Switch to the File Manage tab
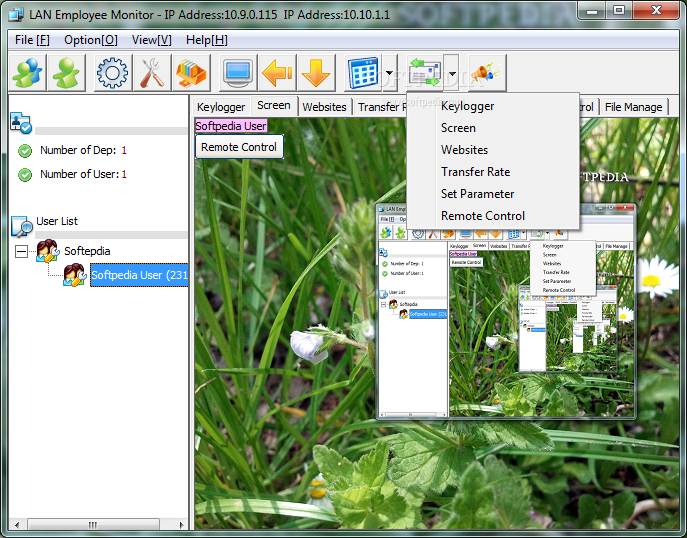Viewport: 687px width, 538px height. (x=634, y=107)
